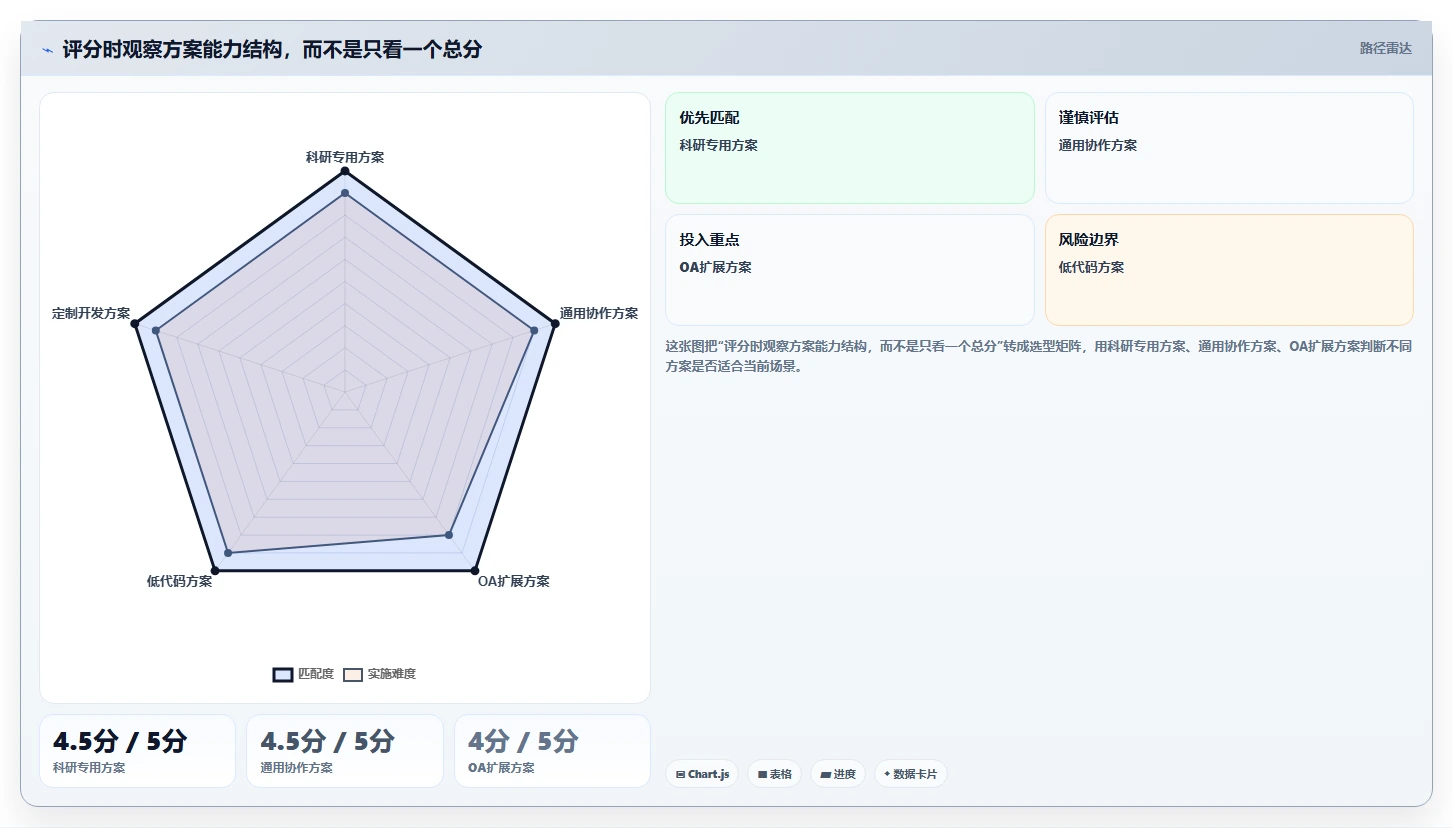Click the page title 评分时观察方案能力结构
1453x828 pixels.
click(x=272, y=49)
